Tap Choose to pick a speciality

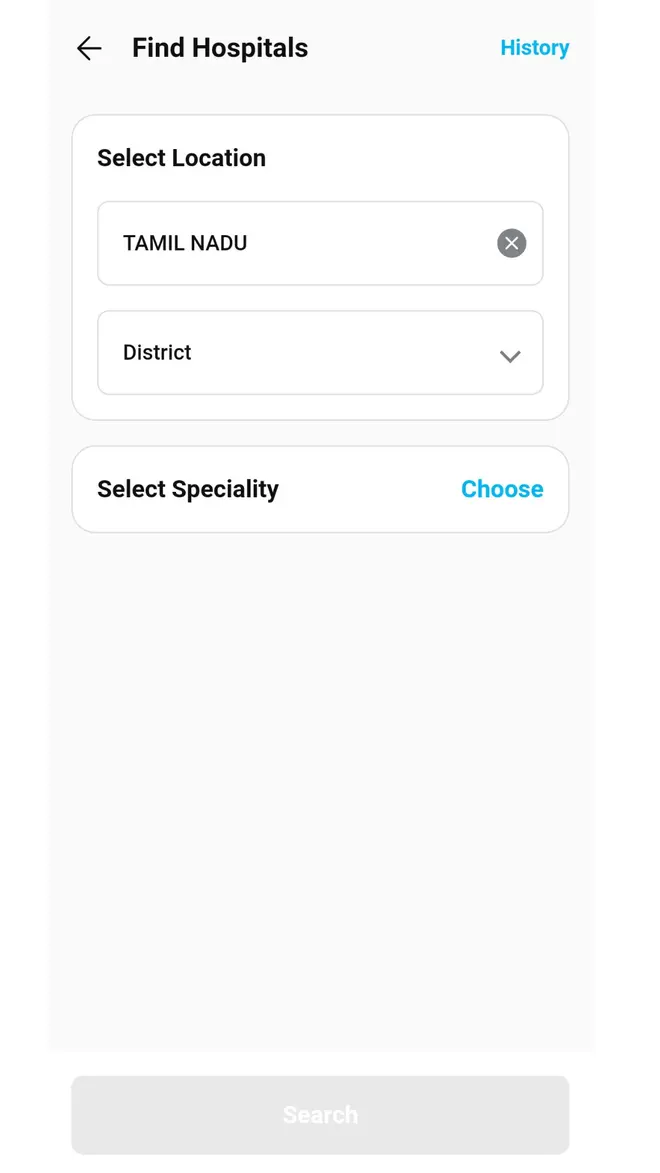point(502,489)
